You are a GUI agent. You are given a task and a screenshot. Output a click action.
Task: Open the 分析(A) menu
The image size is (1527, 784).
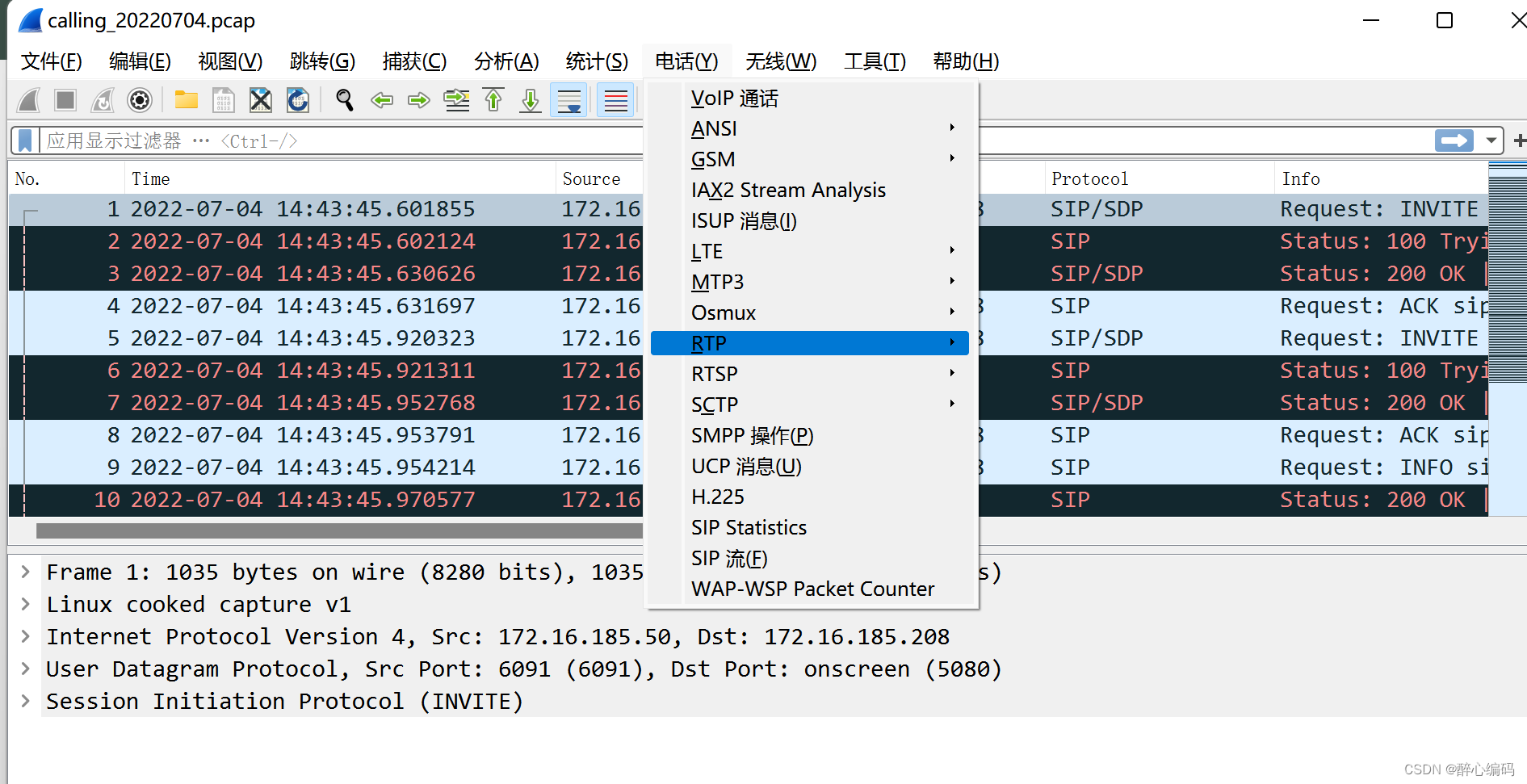(506, 61)
